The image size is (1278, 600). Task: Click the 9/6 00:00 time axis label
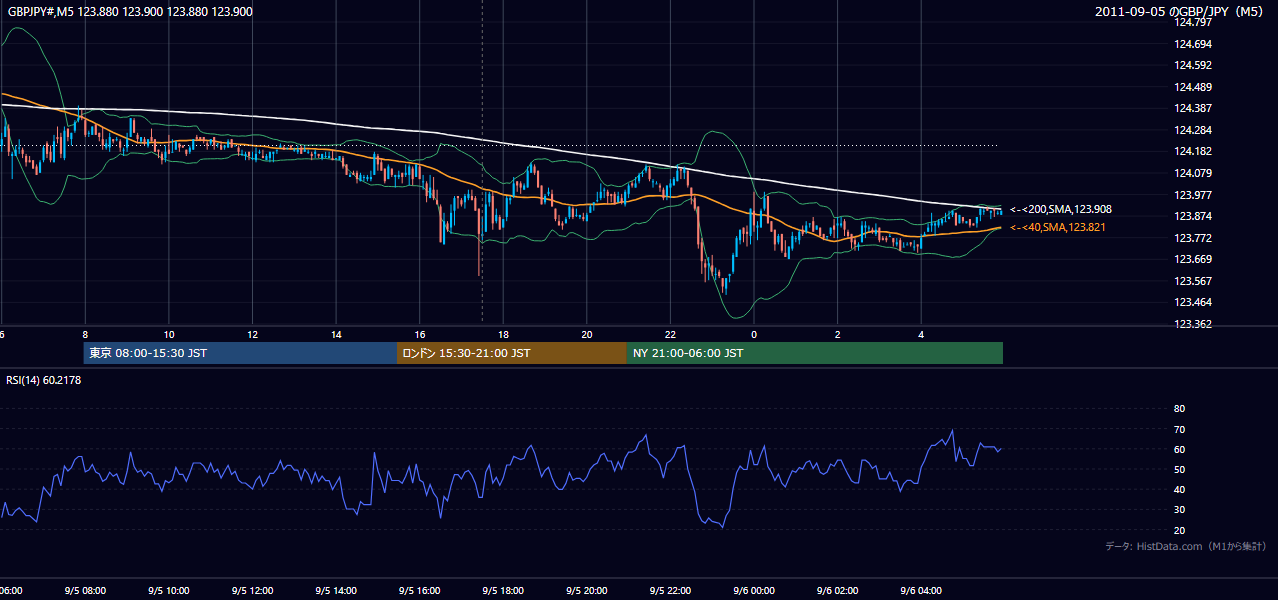[x=754, y=591]
